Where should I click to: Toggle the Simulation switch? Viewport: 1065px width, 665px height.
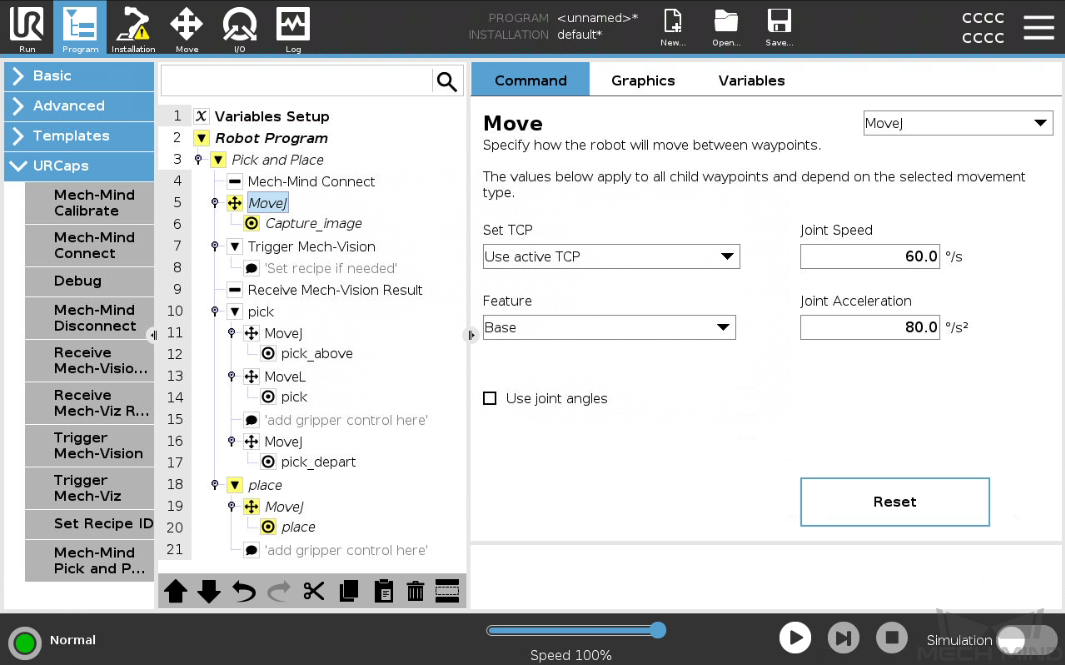pyautogui.click(x=1026, y=640)
